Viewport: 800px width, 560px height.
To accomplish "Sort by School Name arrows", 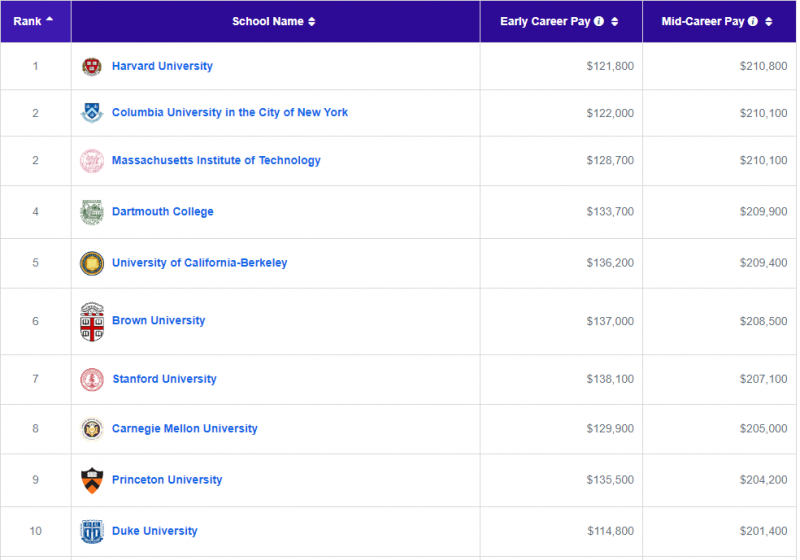I will pos(311,21).
